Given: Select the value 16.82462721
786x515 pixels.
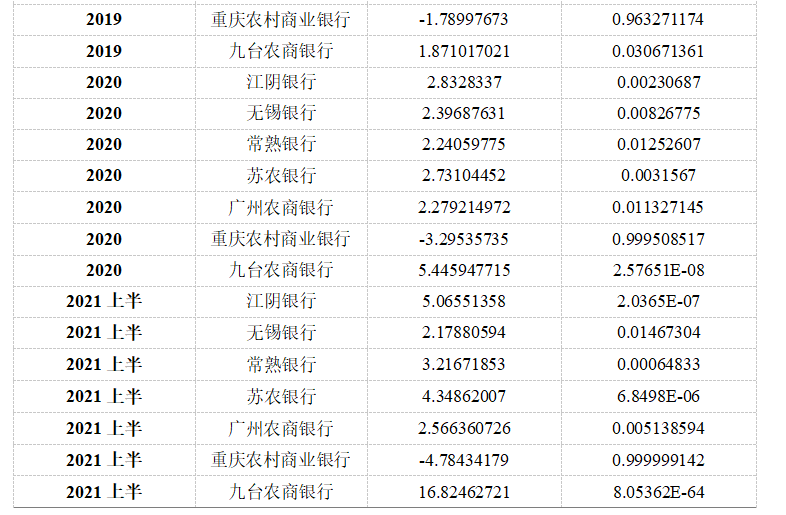Looking at the screenshot, I should [464, 492].
